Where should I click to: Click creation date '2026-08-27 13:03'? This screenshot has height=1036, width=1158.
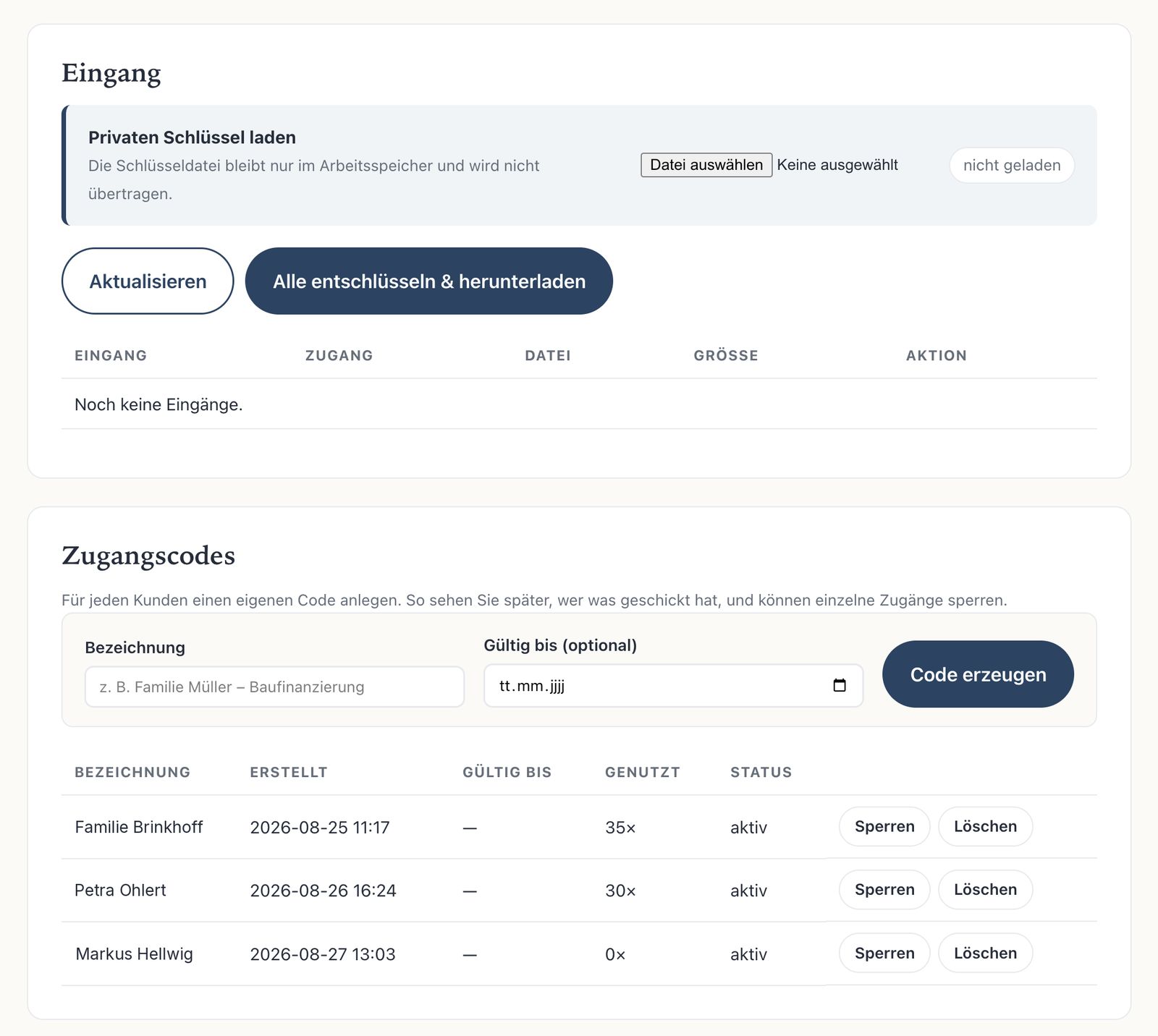323,954
